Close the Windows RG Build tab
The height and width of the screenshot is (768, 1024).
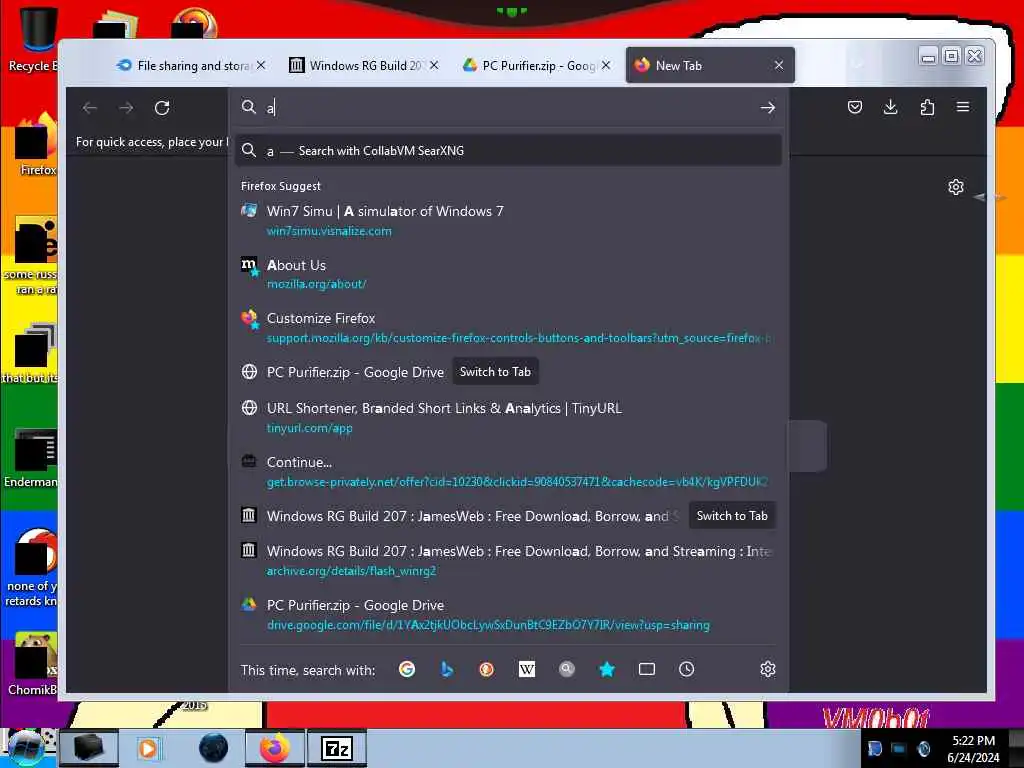point(434,65)
